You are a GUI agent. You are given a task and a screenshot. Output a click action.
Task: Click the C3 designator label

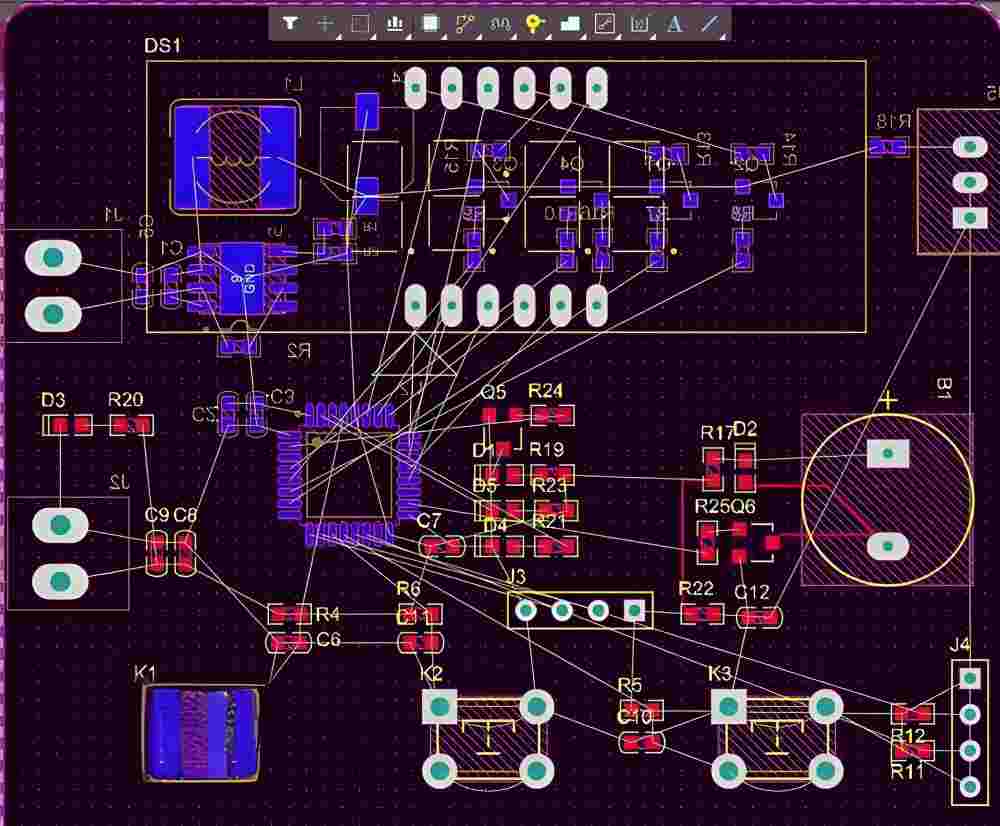click(283, 397)
